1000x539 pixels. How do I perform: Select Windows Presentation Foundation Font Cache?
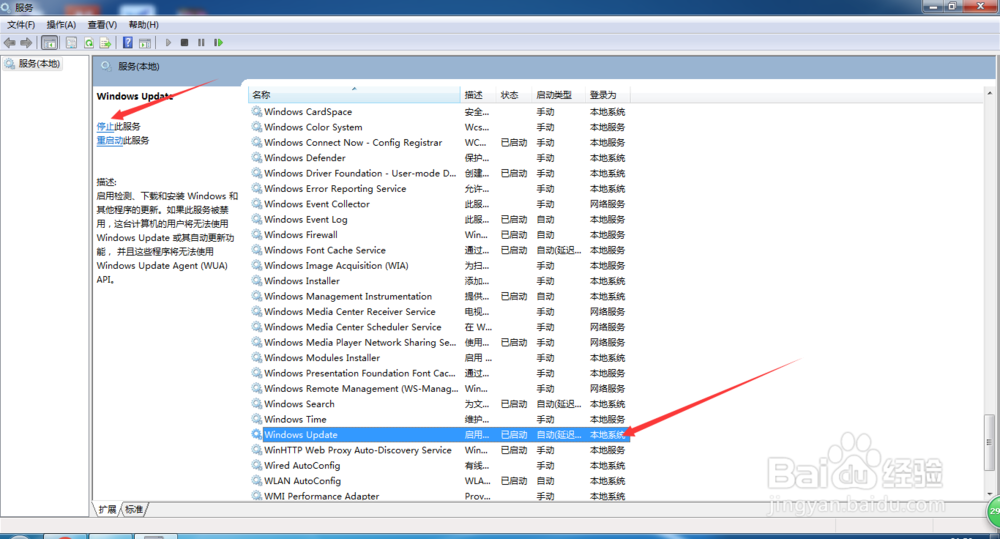pyautogui.click(x=439, y=373)
